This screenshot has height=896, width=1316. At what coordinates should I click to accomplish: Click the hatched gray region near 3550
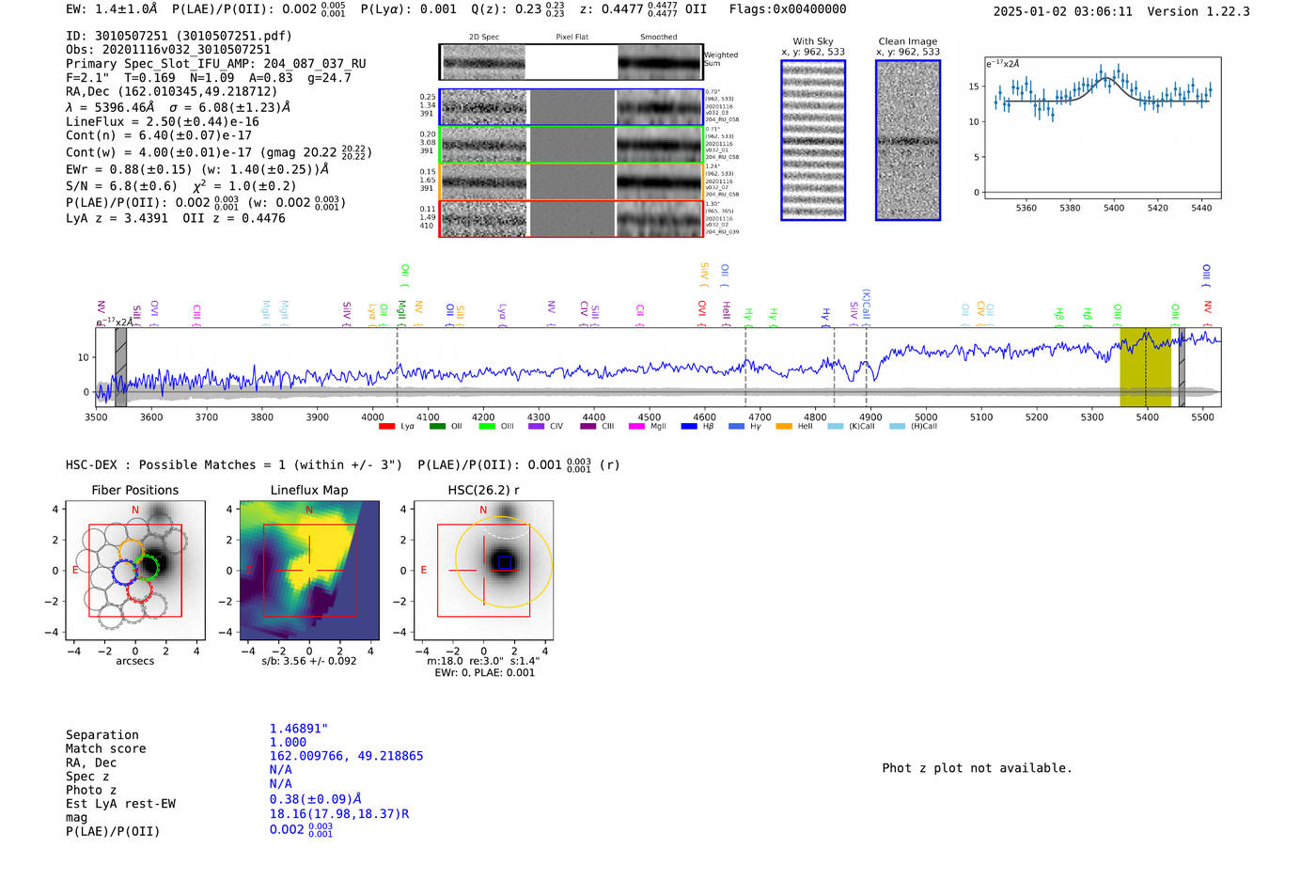click(x=120, y=368)
